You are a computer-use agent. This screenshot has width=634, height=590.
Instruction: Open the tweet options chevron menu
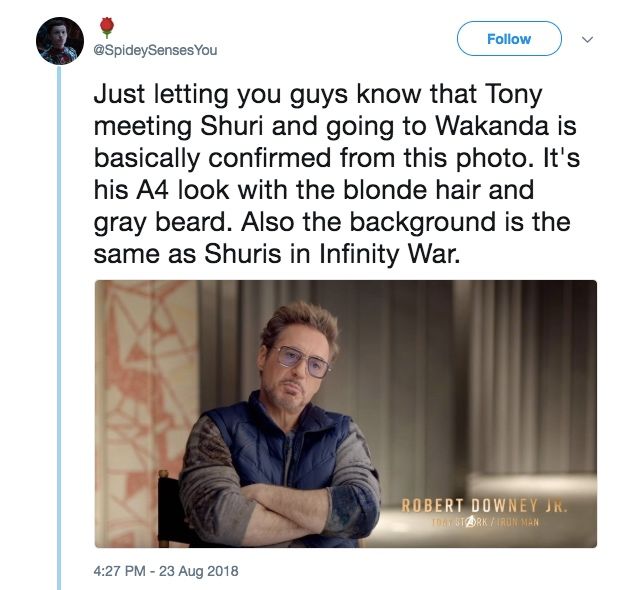click(x=587, y=39)
